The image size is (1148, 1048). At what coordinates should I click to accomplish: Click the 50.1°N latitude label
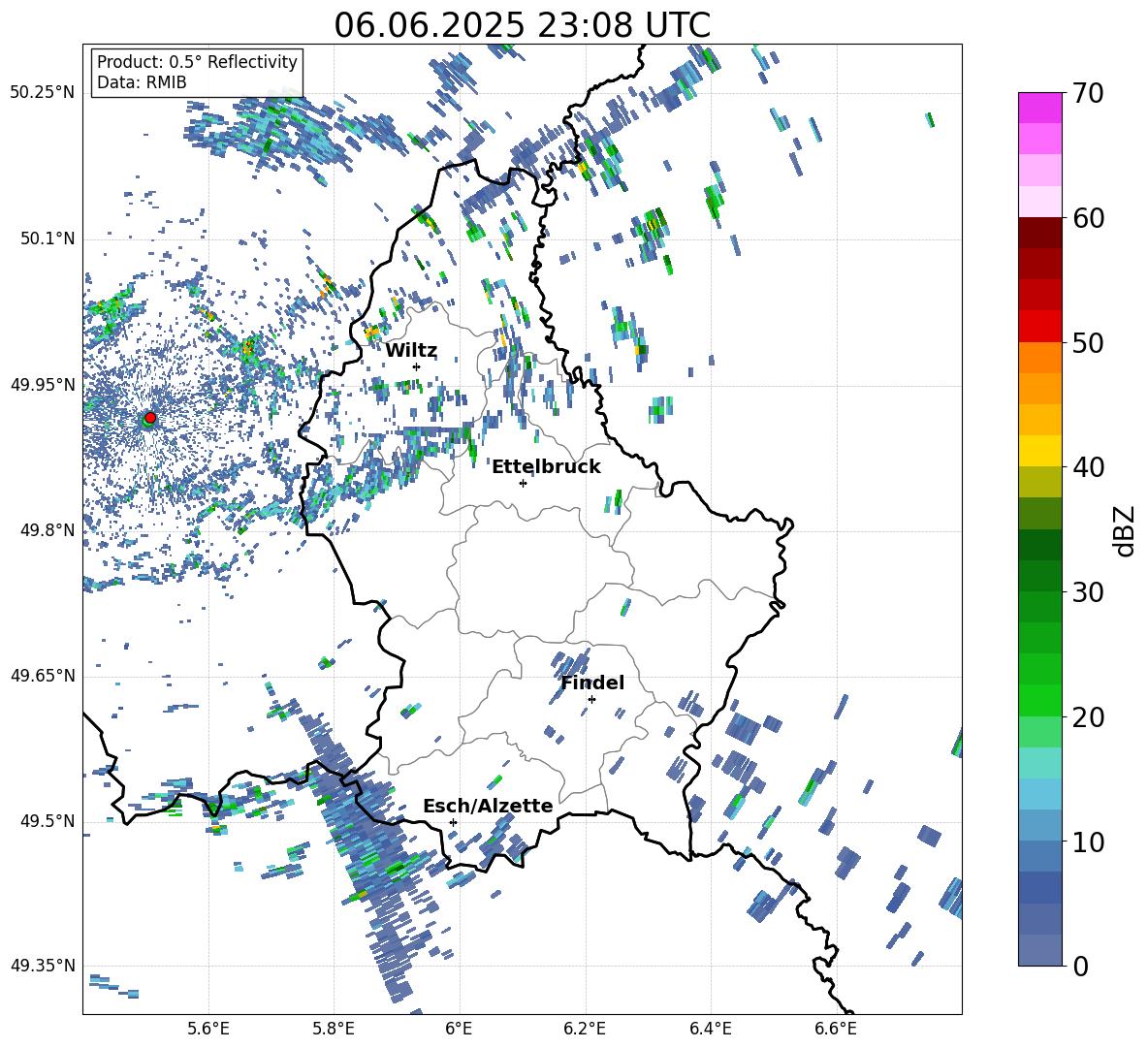(x=47, y=238)
